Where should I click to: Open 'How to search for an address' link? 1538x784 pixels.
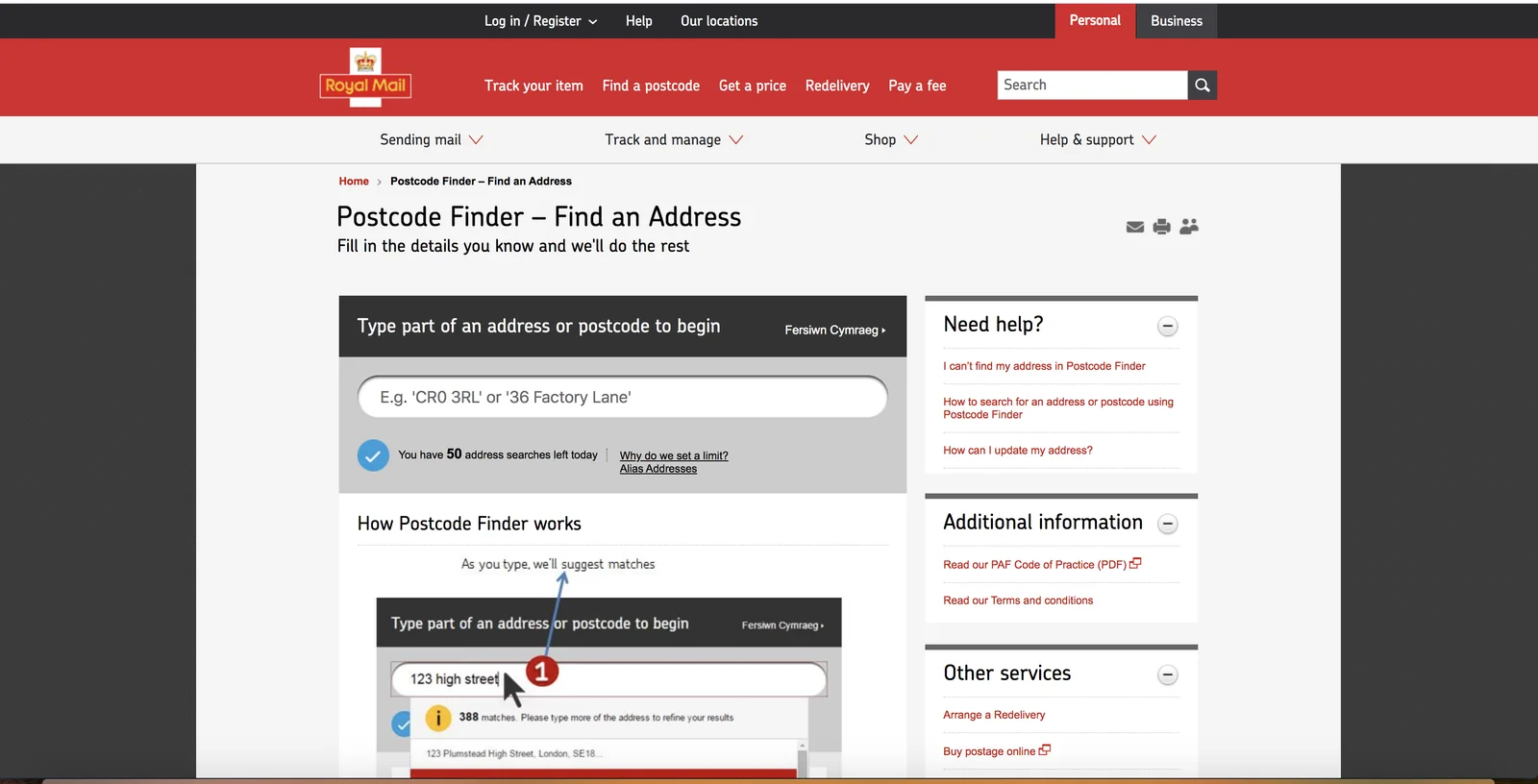click(x=1058, y=408)
